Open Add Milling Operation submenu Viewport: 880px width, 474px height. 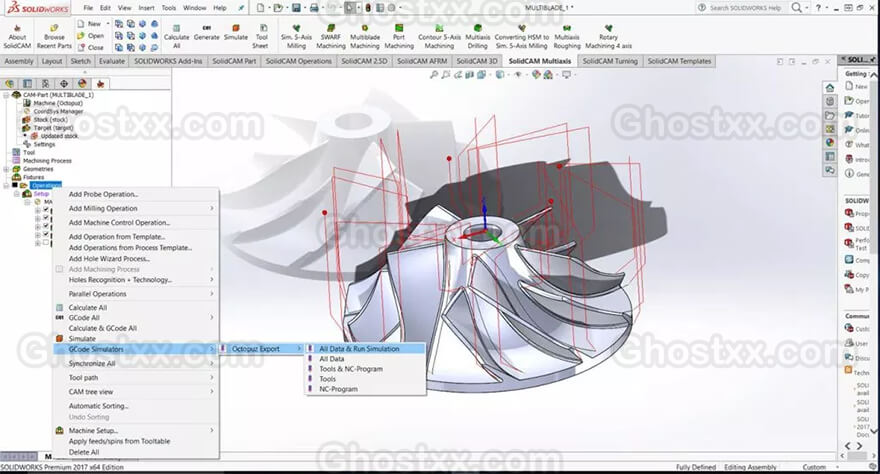[135, 208]
